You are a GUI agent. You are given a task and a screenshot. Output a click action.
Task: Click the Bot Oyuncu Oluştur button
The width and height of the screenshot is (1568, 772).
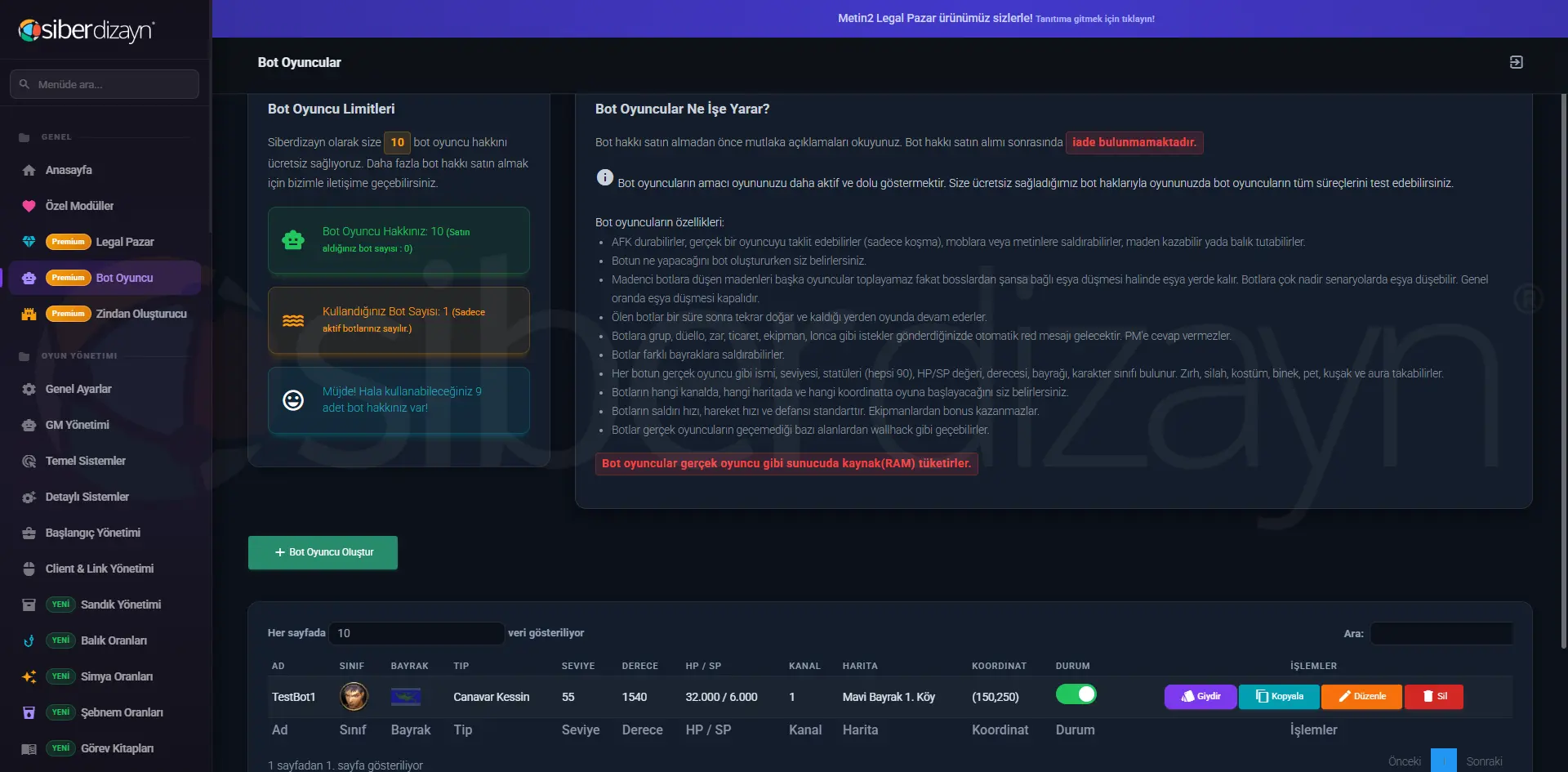[x=323, y=552]
